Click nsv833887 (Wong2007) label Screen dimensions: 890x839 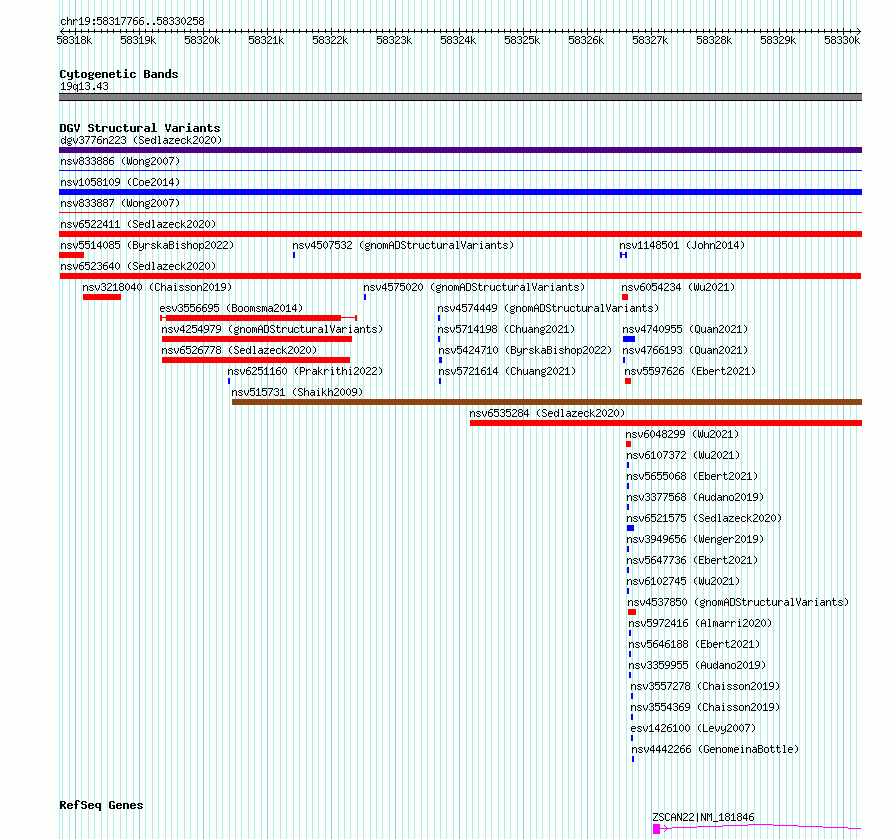pos(120,203)
